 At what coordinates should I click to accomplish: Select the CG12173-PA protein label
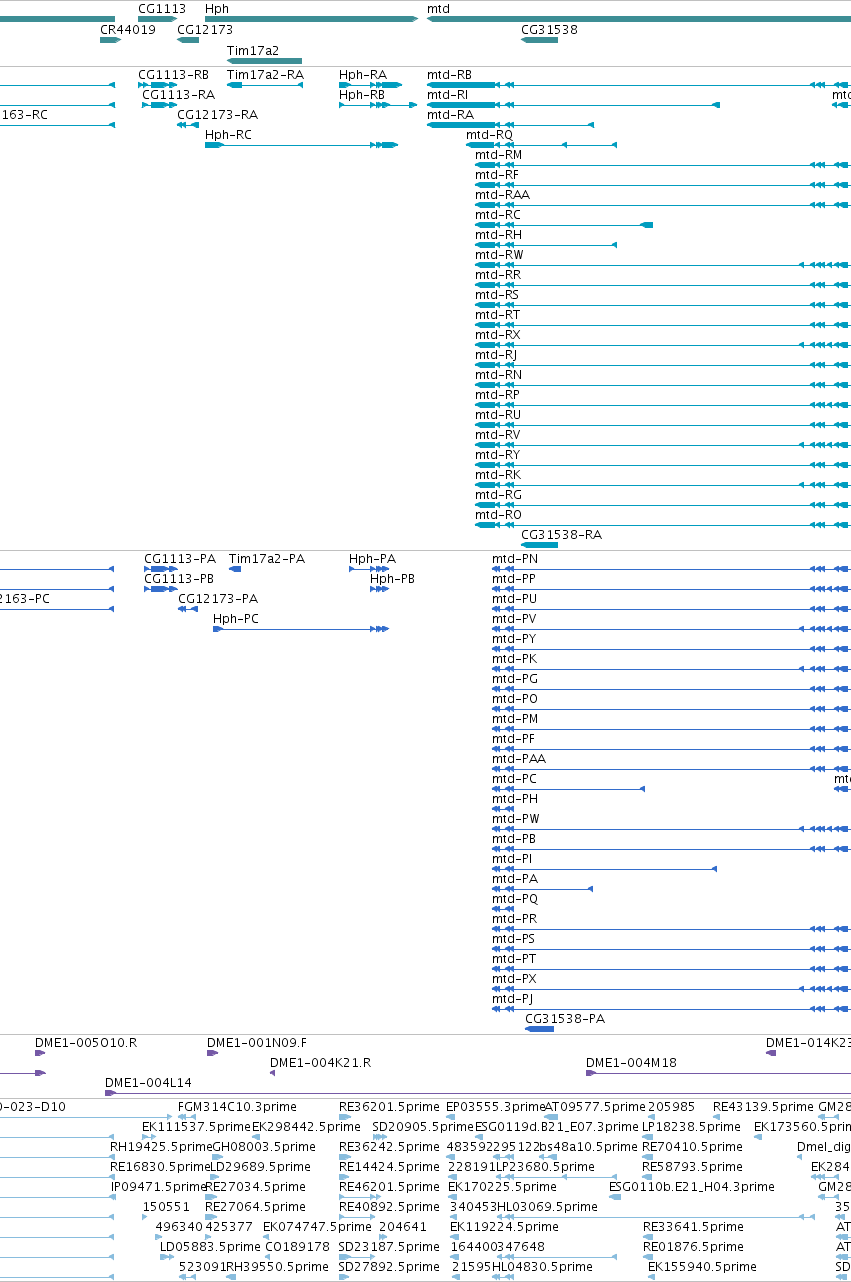coord(218,599)
